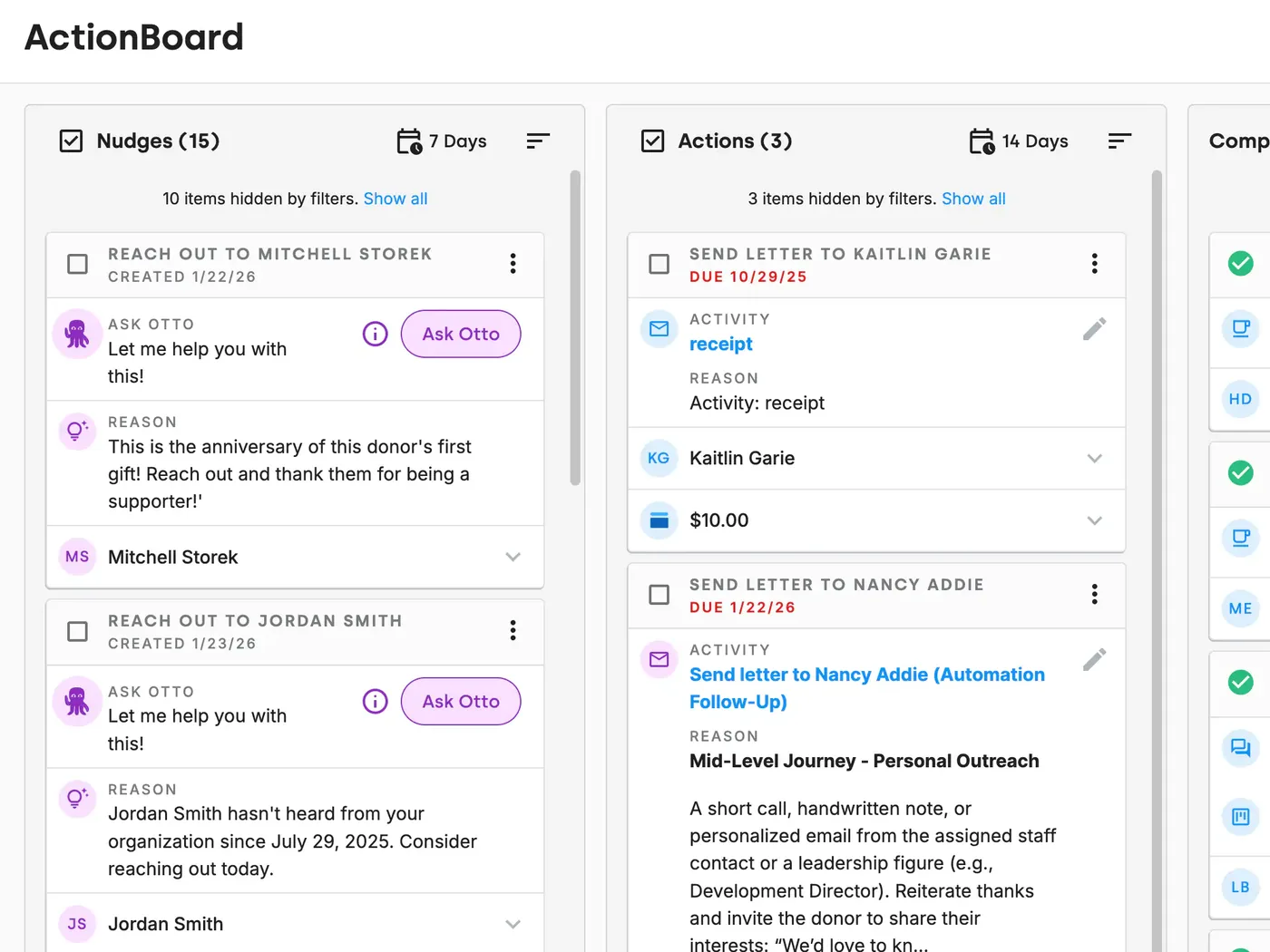Select all Nudges with header checkbox
The height and width of the screenshot is (952, 1270).
coord(71,141)
